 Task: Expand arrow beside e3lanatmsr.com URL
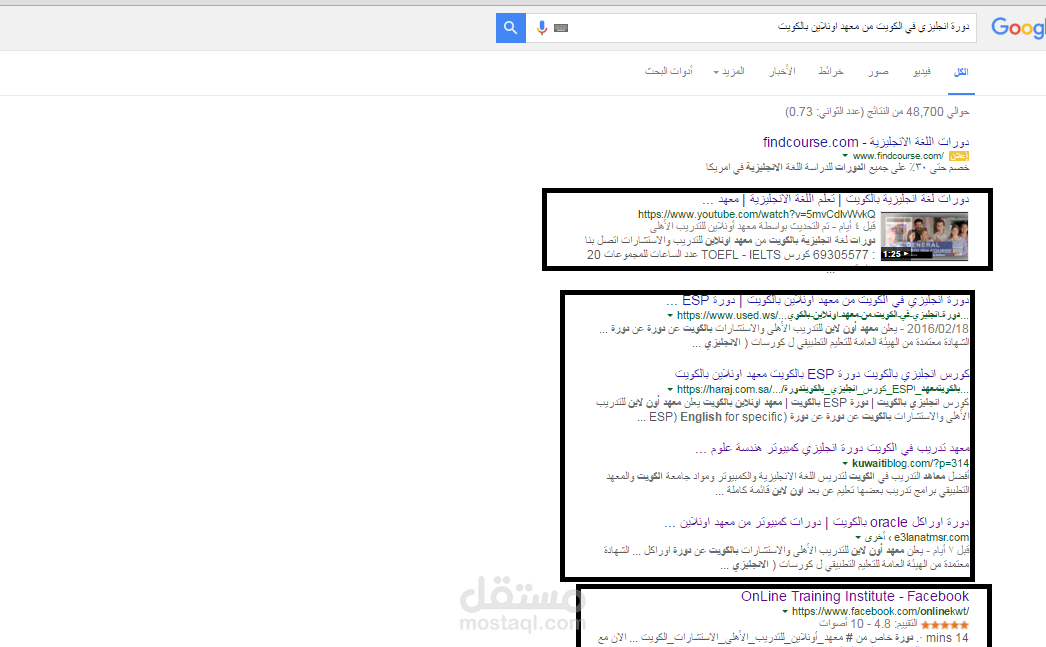(x=858, y=538)
